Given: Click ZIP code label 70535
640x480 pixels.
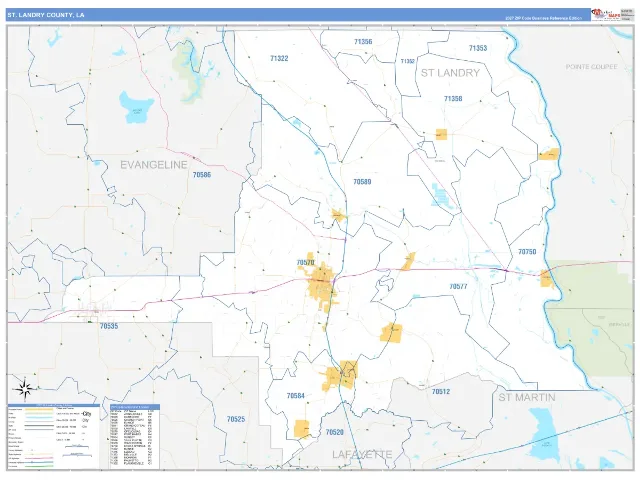Looking at the screenshot, I should (109, 326).
